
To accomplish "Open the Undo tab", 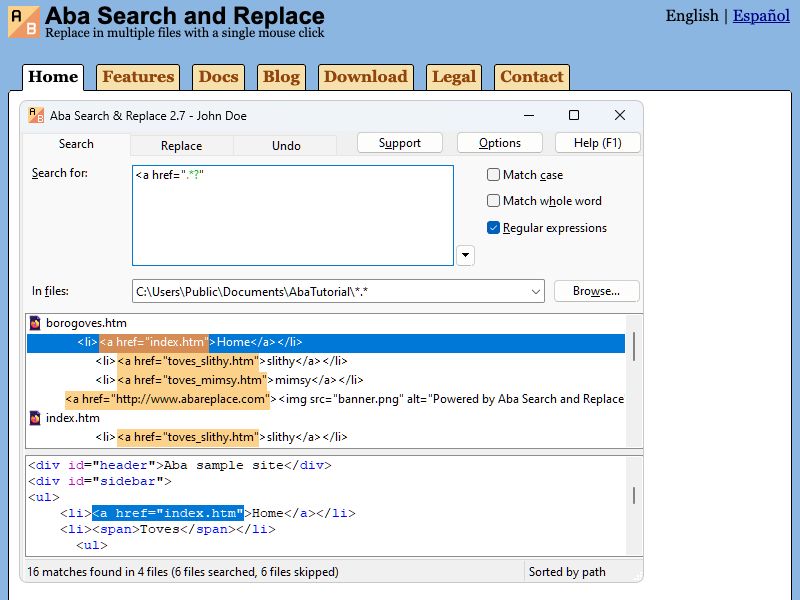I will click(x=286, y=145).
